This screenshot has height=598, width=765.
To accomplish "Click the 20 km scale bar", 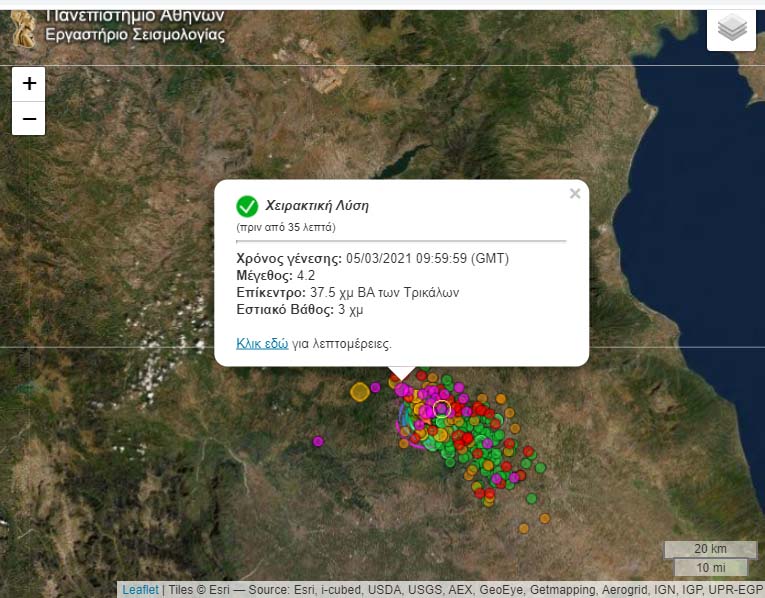I will tap(710, 549).
